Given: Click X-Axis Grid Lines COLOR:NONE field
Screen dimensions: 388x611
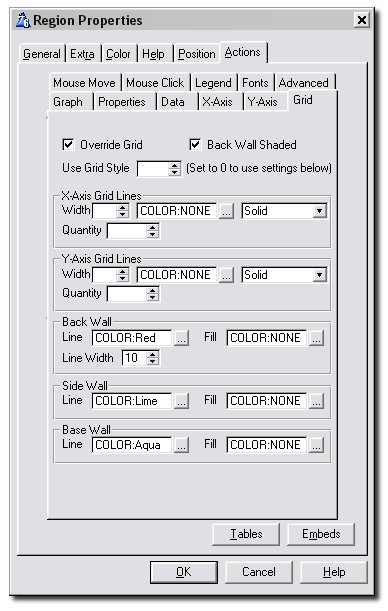Looking at the screenshot, I should point(177,211).
